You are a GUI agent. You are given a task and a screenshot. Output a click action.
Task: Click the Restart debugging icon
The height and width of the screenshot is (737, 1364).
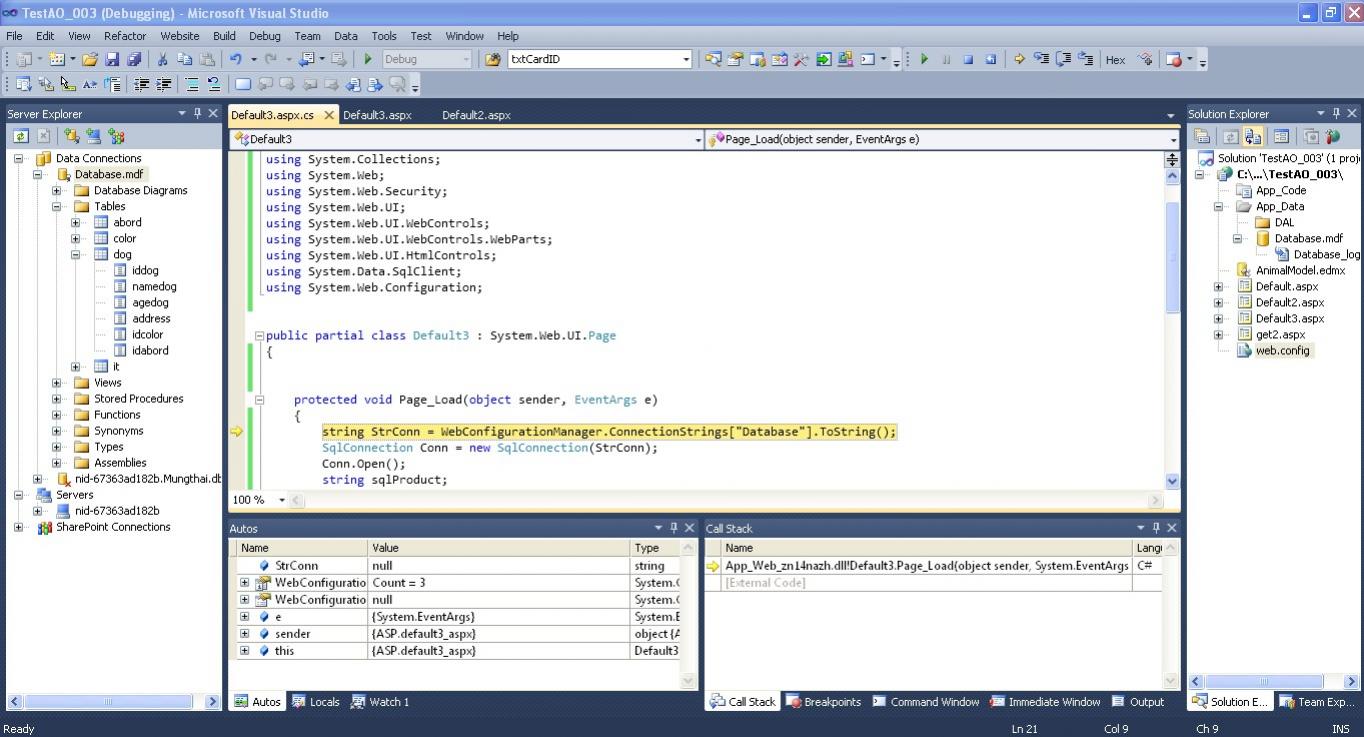coord(990,59)
